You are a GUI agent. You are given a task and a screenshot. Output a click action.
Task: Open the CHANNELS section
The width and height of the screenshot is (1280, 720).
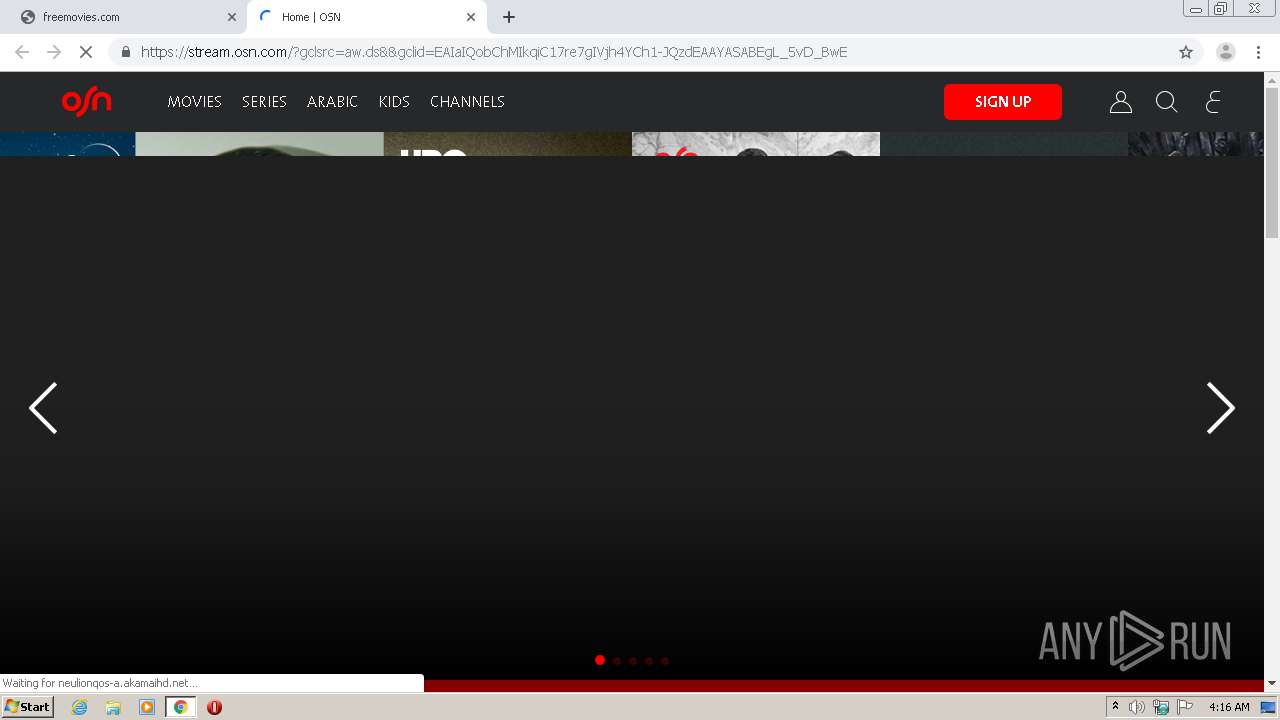pos(467,101)
